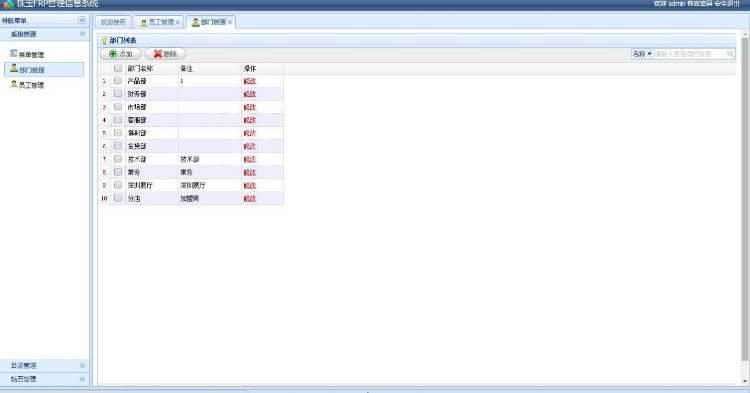Switch to the 员工管理 tab
Screen dimensions: 750x393
pyautogui.click(x=158, y=22)
